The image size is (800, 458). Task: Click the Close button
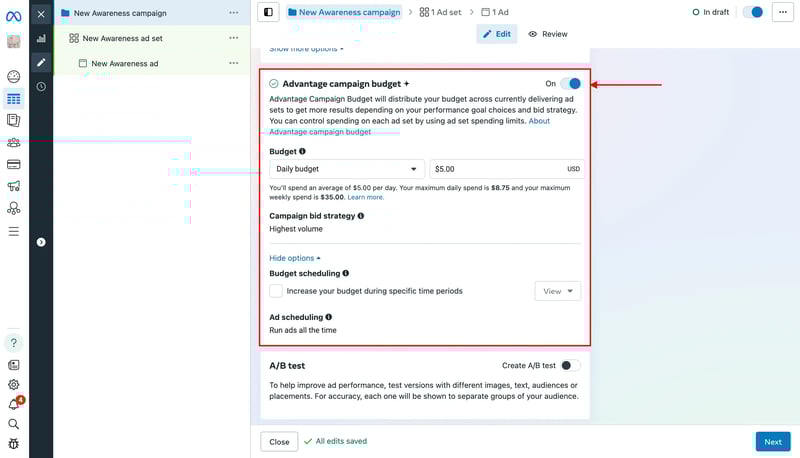279,442
